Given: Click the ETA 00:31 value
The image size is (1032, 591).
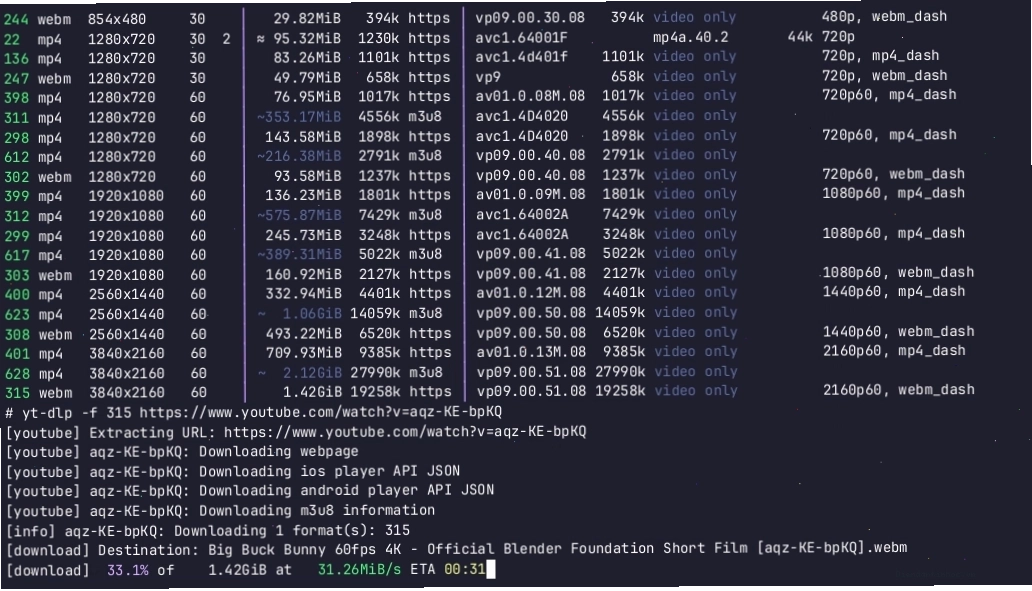Looking at the screenshot, I should click(x=465, y=569).
